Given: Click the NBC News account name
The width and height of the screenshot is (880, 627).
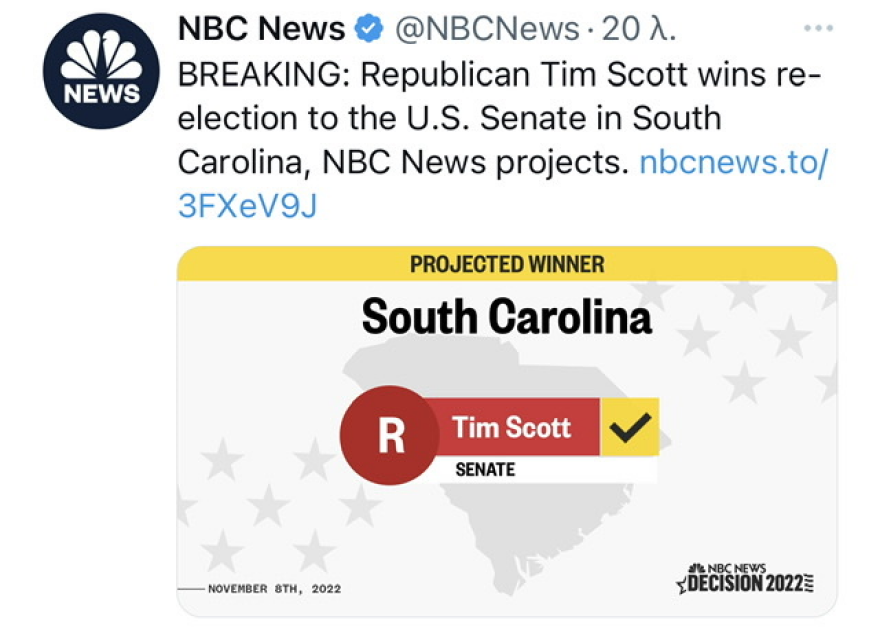Looking at the screenshot, I should coord(262,30).
